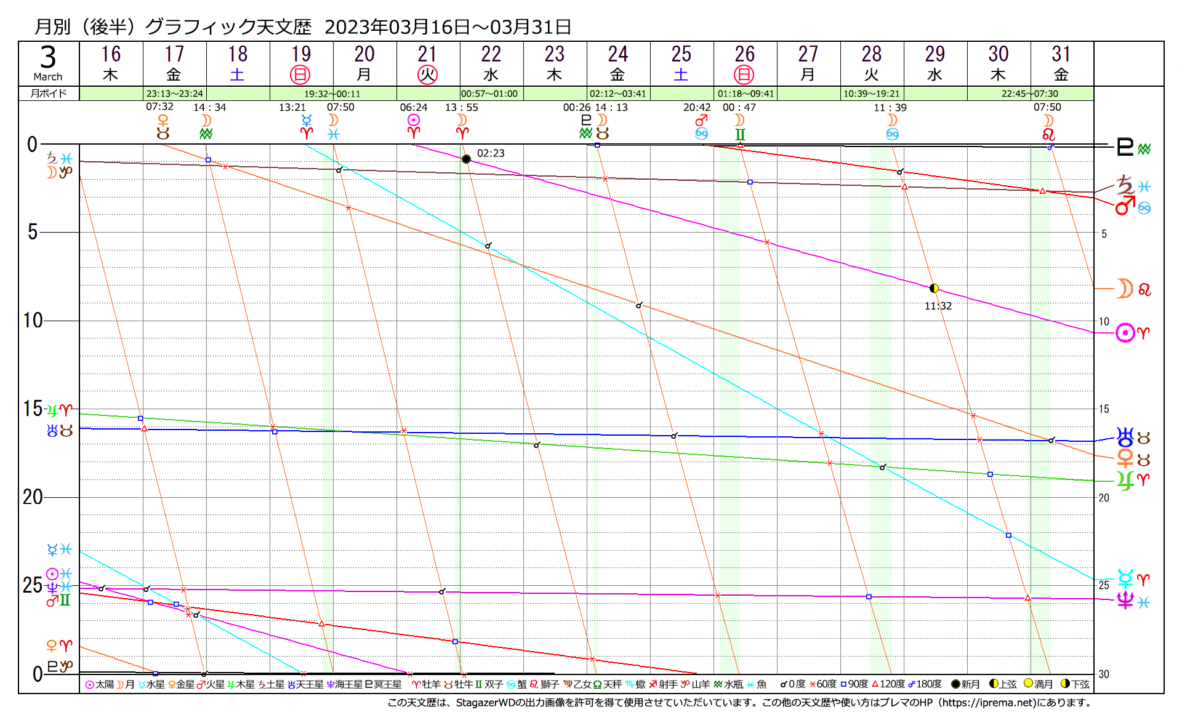Screen dimensions: 1182x720
Task: Click the Mars symbol on right edge
Action: [1125, 206]
